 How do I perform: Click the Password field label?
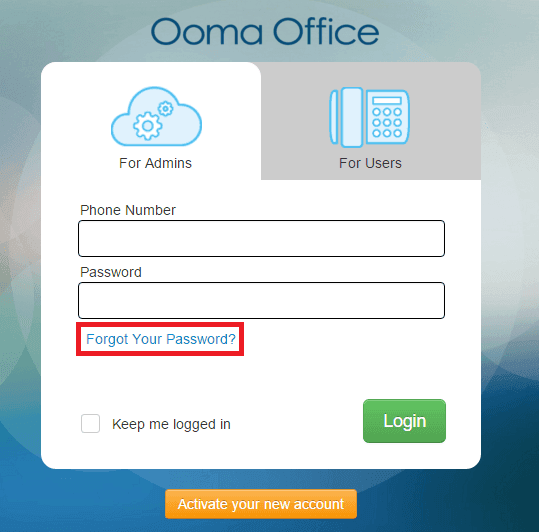click(x=111, y=272)
